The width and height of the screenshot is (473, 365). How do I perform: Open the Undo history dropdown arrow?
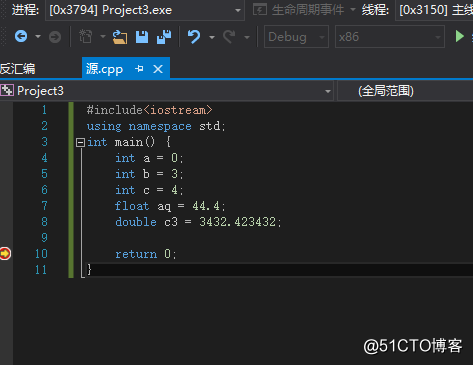click(212, 37)
